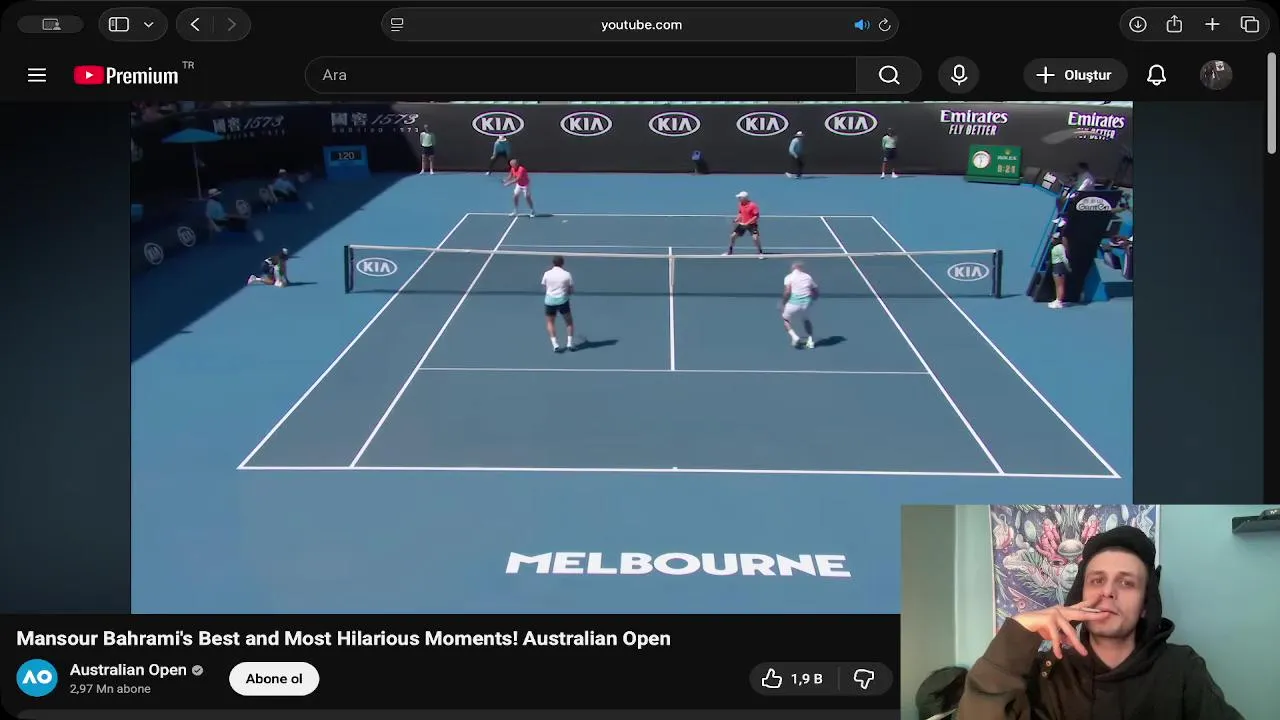Click the 2,97 Mn abone subscriber count
1280x720 pixels.
pyautogui.click(x=110, y=689)
